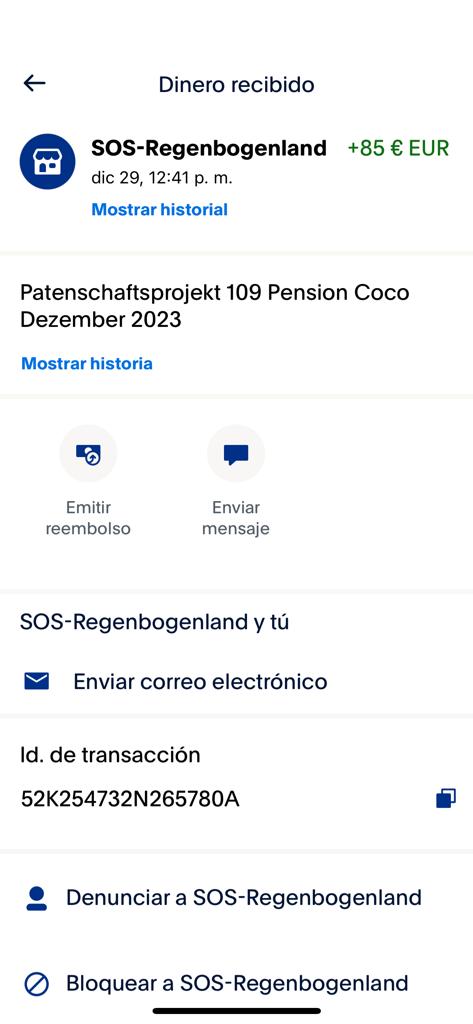Open the Mostrar historial link
This screenshot has width=473, height=1024.
pyautogui.click(x=159, y=210)
